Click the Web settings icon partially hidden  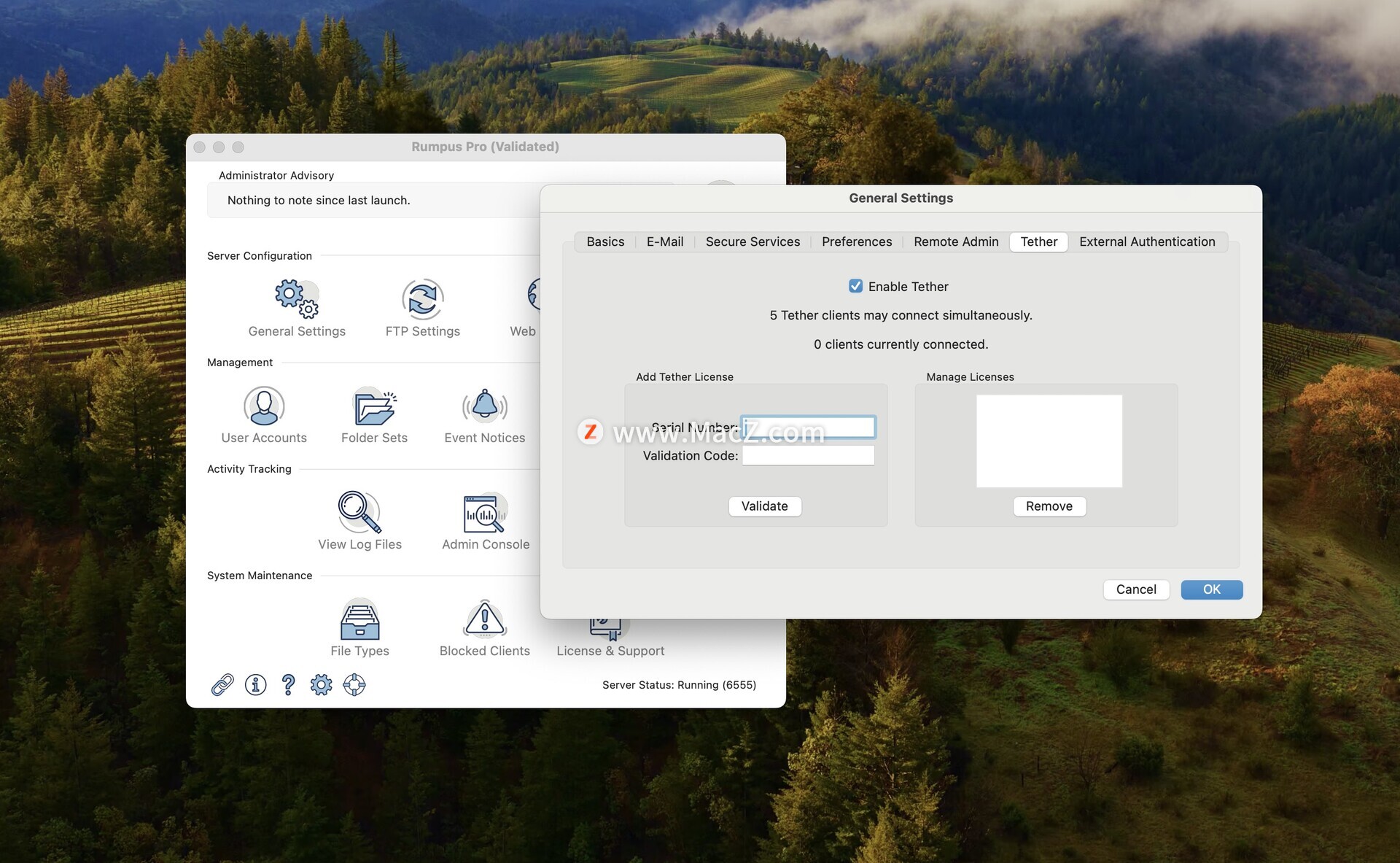coord(533,295)
